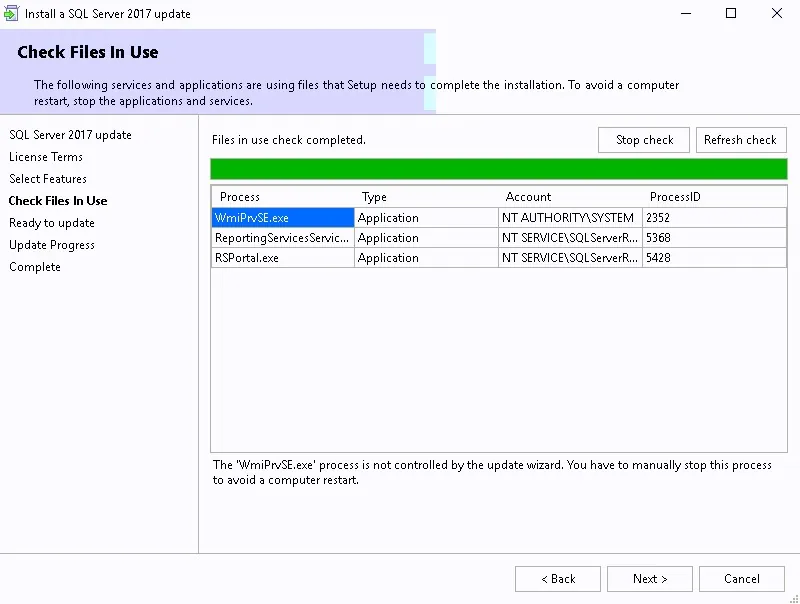Screen dimensions: 800x604
Task: Select the Select Features step
Action: (48, 179)
